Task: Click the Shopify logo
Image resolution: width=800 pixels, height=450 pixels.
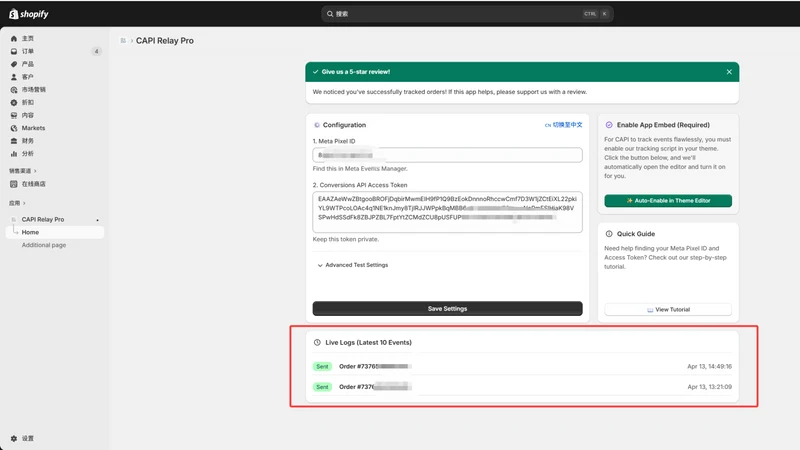Action: point(29,14)
